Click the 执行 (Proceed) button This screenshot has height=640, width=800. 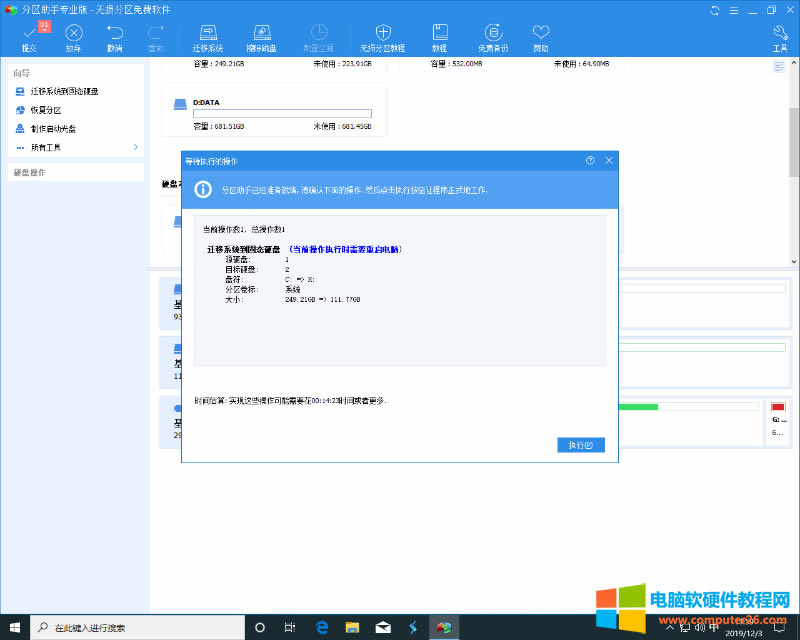pos(580,445)
